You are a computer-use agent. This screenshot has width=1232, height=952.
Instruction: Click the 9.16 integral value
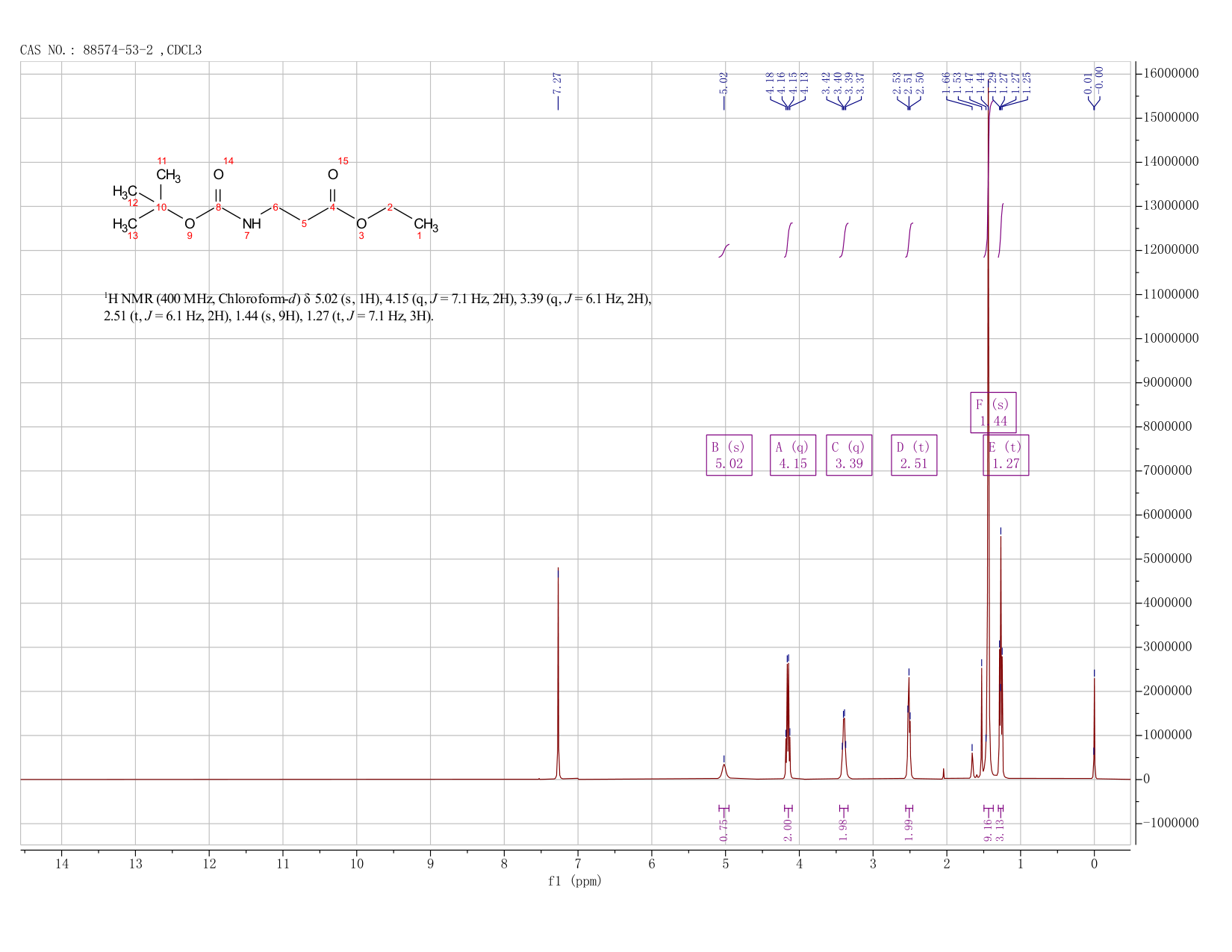click(988, 829)
